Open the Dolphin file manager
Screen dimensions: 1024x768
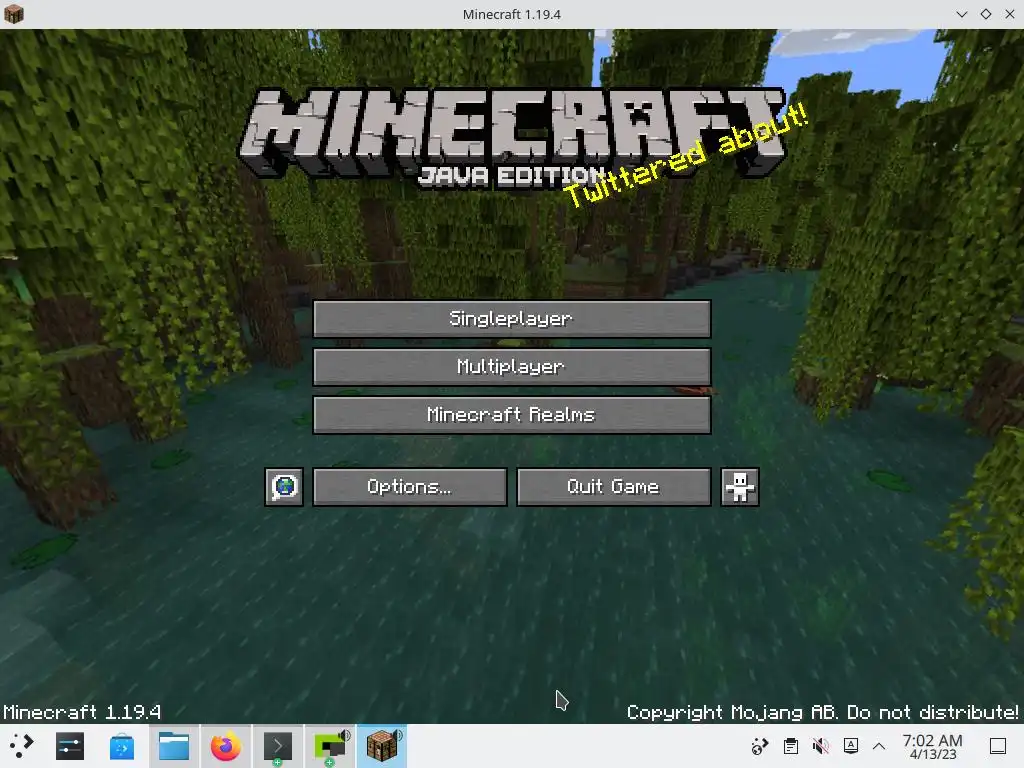click(174, 746)
